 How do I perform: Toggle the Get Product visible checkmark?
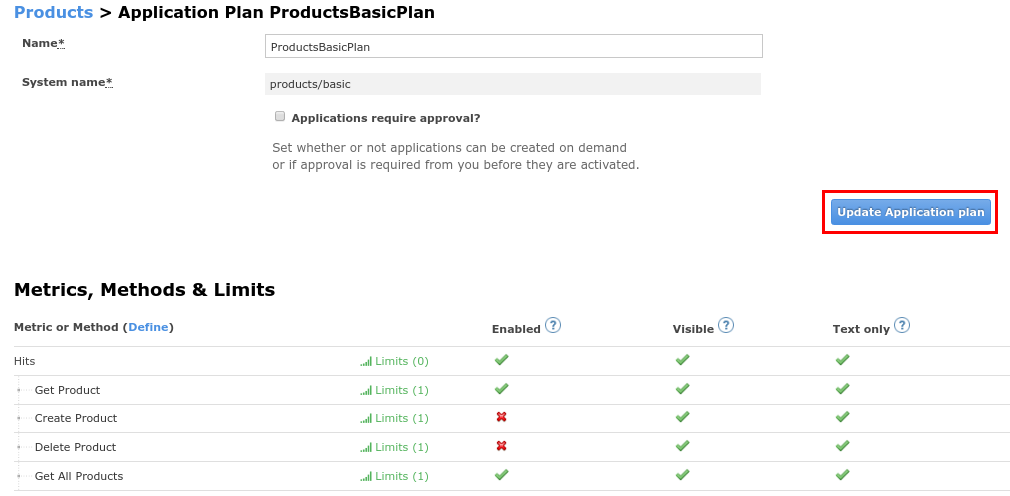pos(682,389)
